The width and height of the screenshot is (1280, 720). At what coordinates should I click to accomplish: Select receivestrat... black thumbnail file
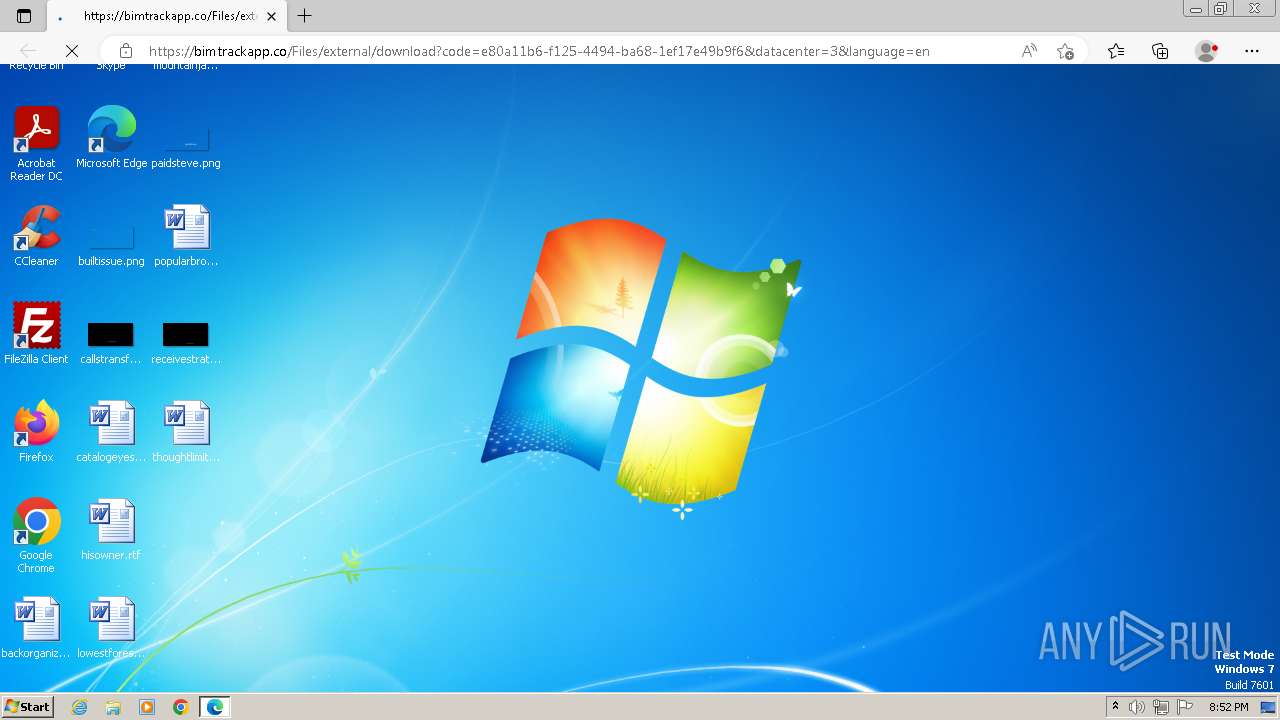[x=186, y=343]
